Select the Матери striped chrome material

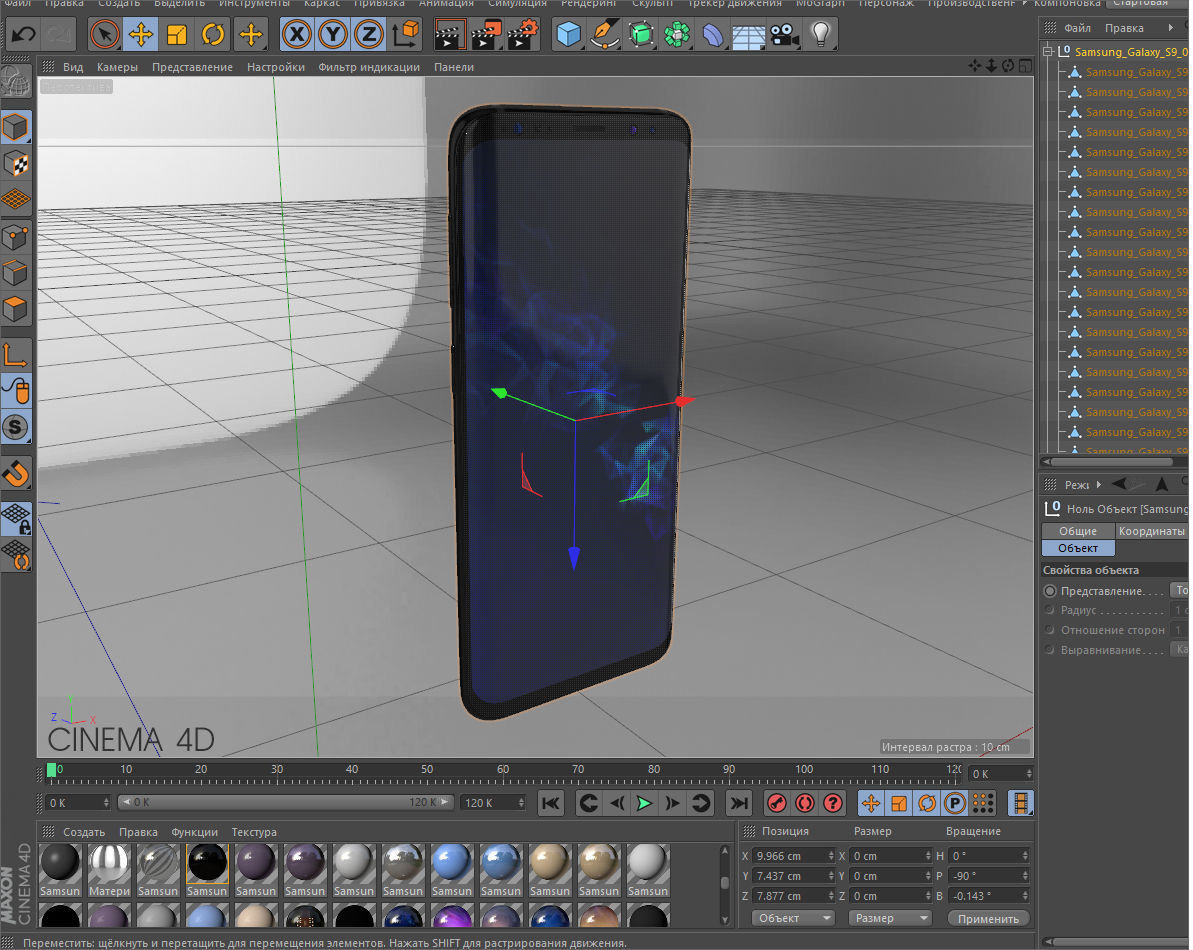point(109,863)
